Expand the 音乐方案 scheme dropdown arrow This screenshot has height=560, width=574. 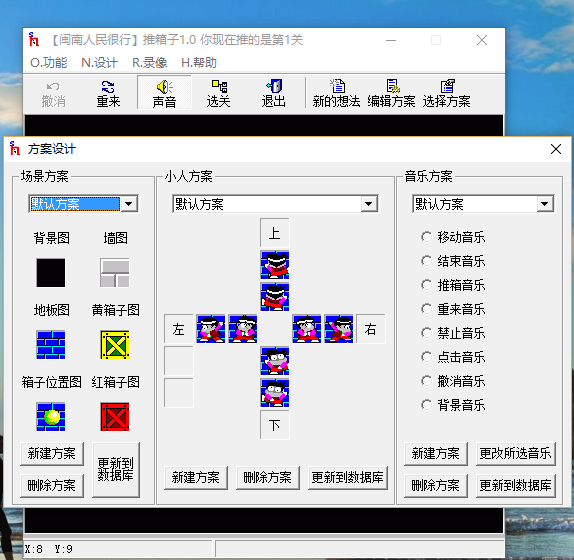545,204
